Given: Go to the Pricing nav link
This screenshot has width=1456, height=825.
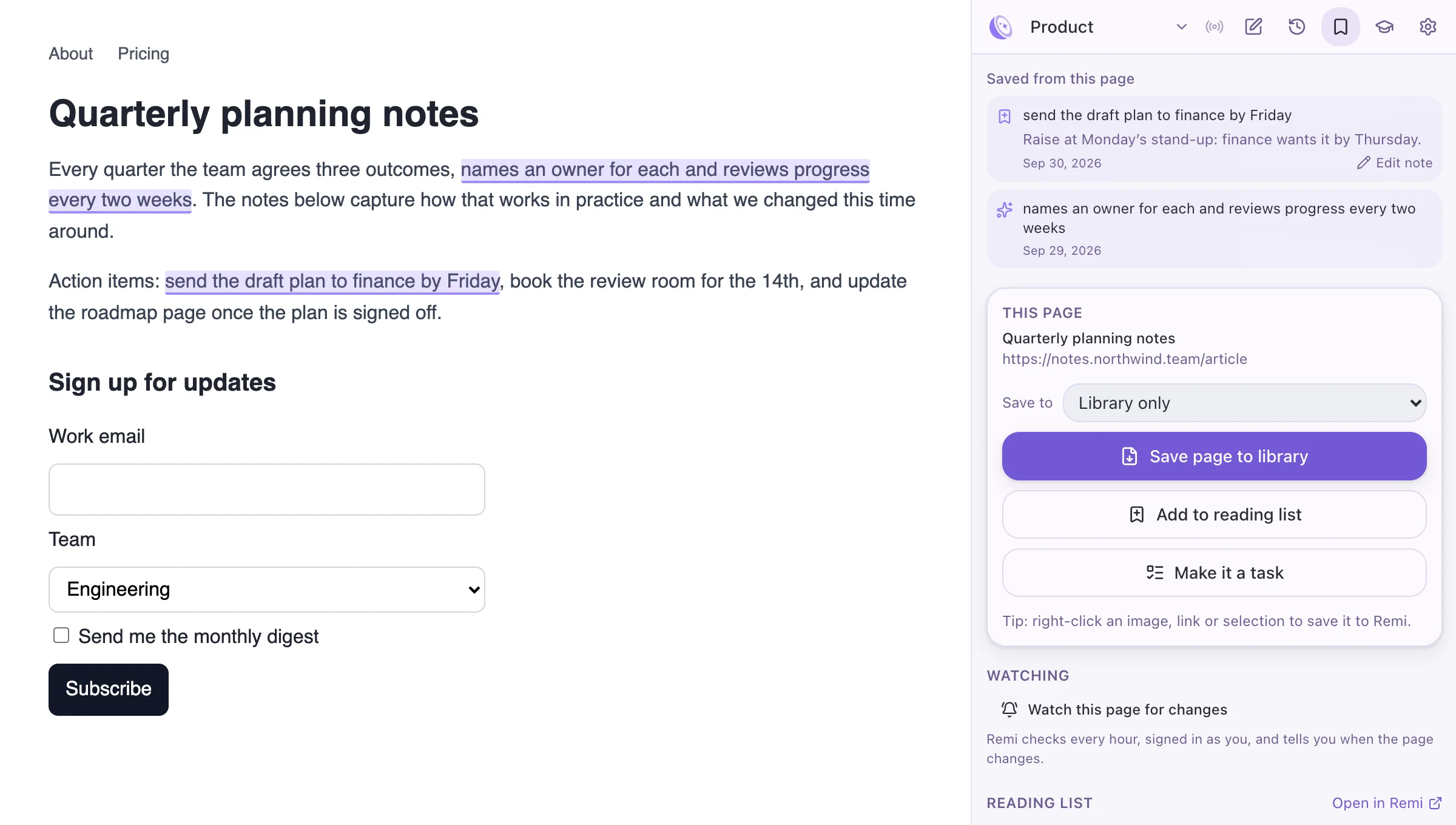Looking at the screenshot, I should (x=143, y=53).
